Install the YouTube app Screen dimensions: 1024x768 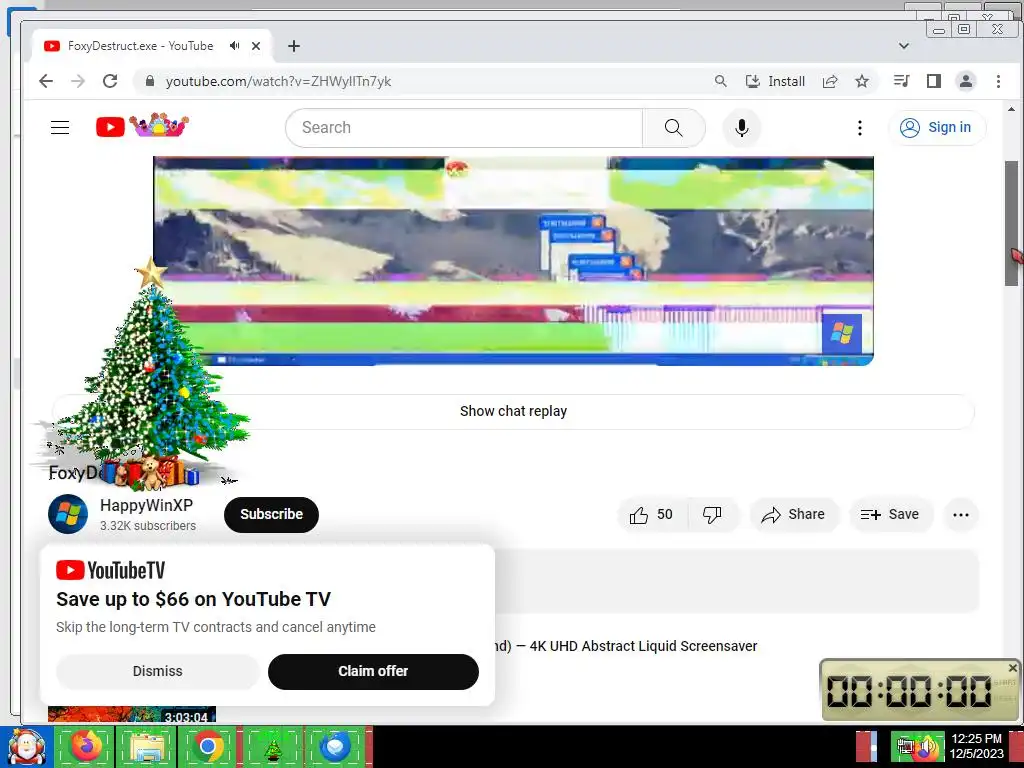click(x=775, y=81)
